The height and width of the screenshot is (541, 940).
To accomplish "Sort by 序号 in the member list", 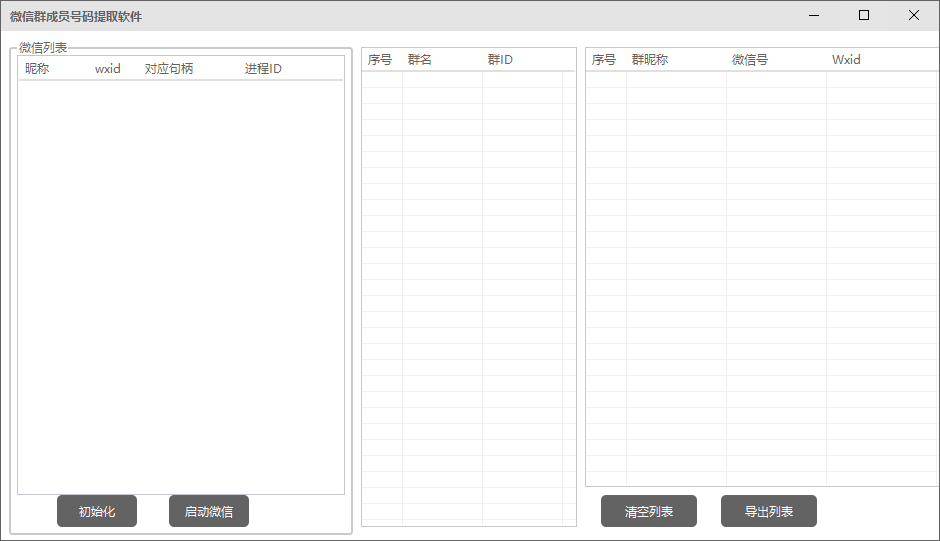I will 604,59.
